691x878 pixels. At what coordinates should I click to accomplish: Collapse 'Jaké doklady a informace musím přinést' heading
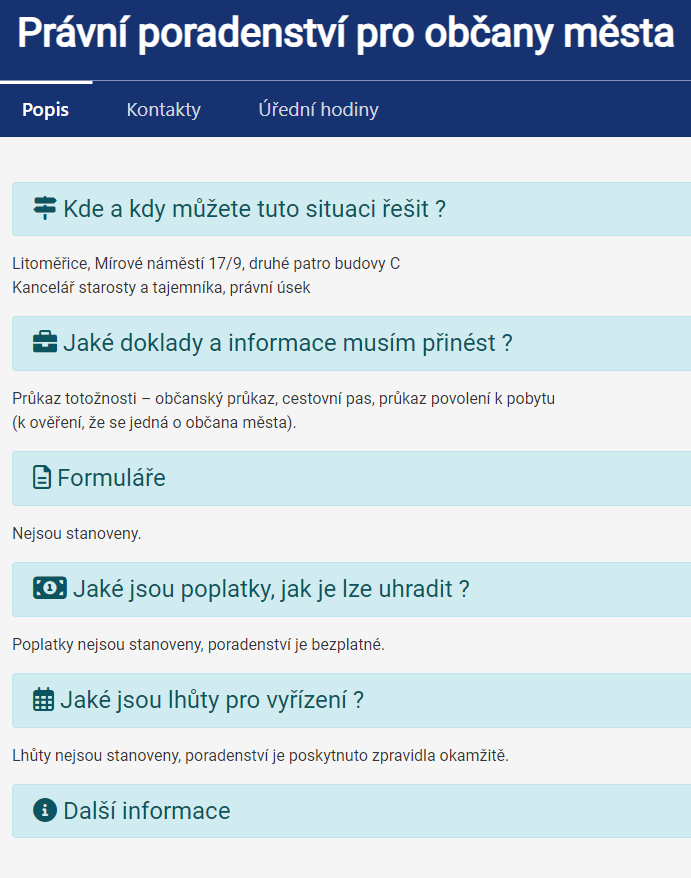pyautogui.click(x=287, y=343)
